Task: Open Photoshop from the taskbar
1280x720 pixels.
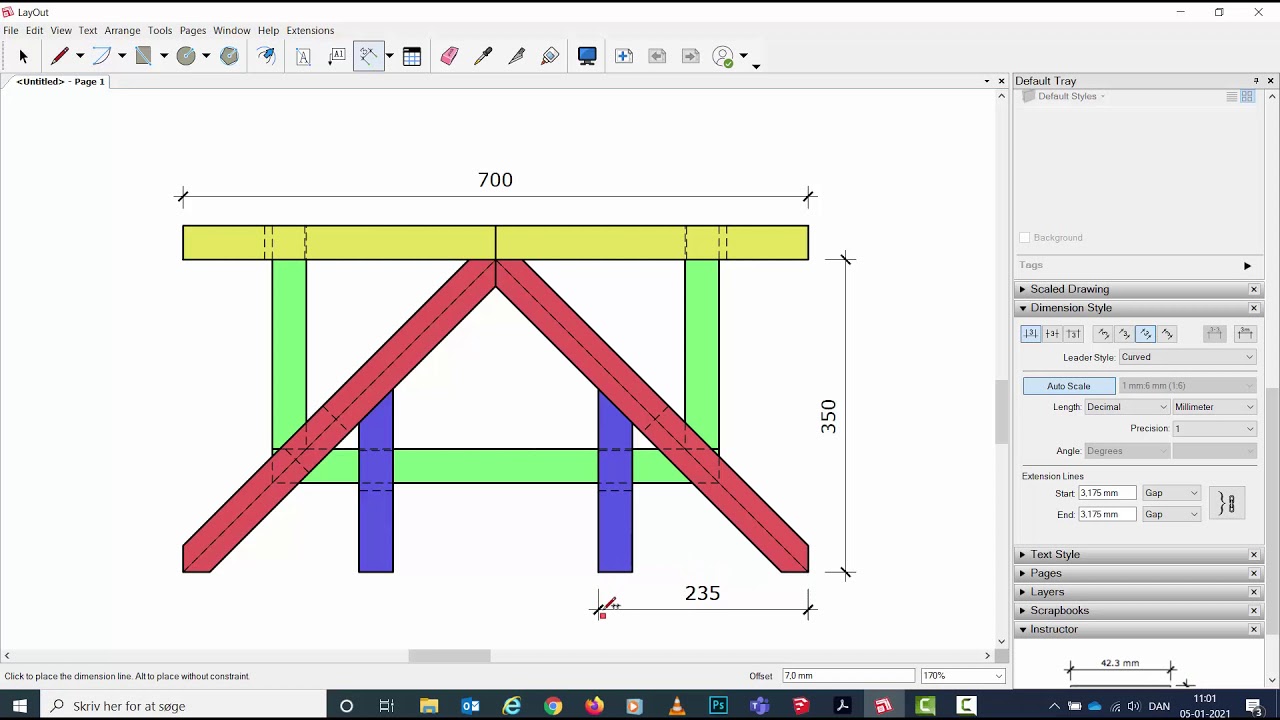Action: (718, 706)
